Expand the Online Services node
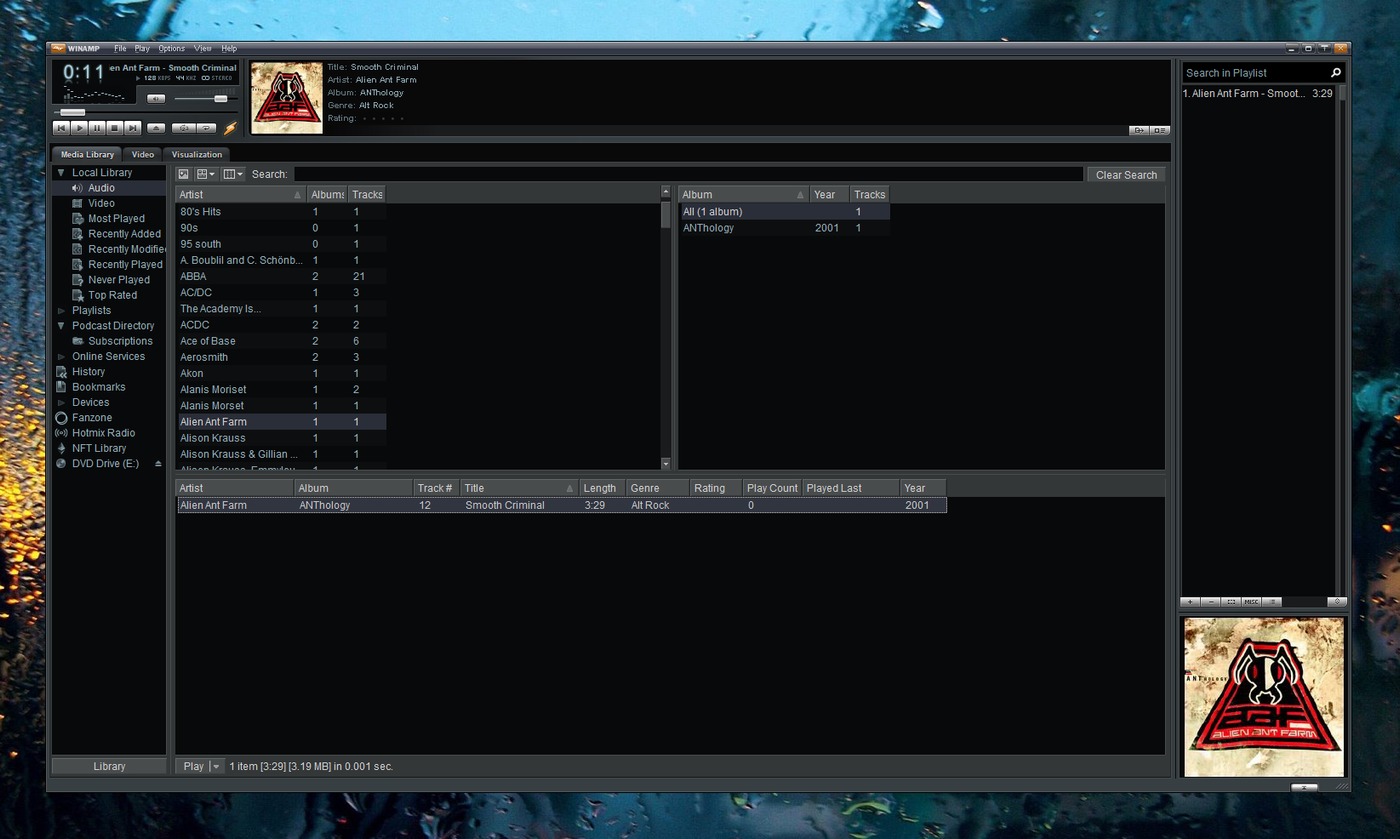The height and width of the screenshot is (839, 1400). click(61, 357)
